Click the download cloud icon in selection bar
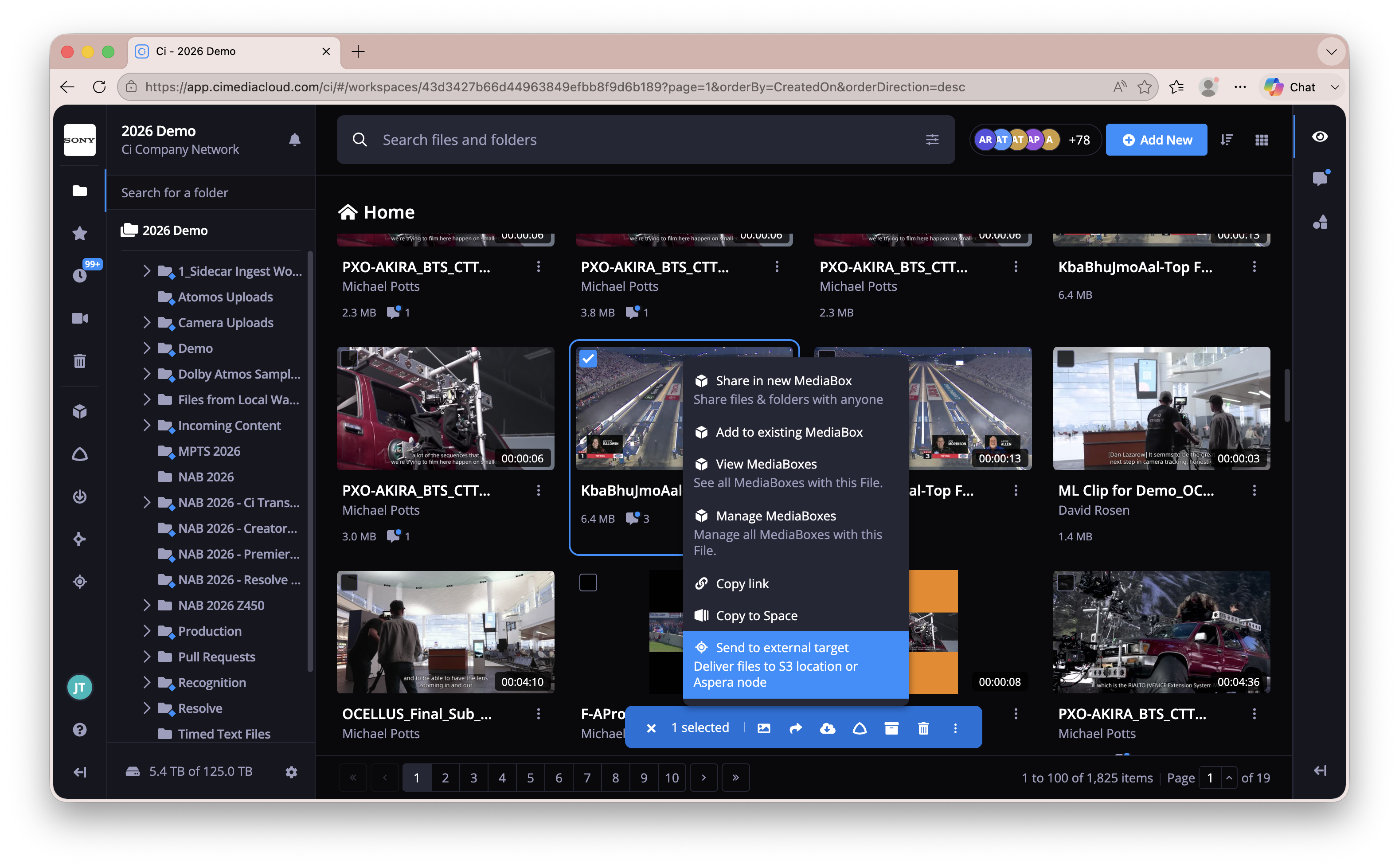1399x868 pixels. tap(827, 728)
